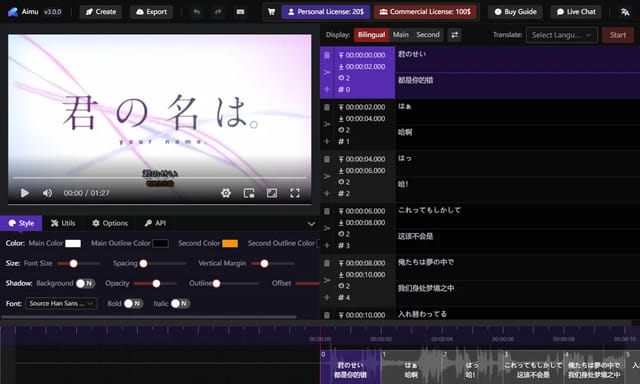Switch to the API tab
The width and height of the screenshot is (640, 384).
tap(155, 223)
